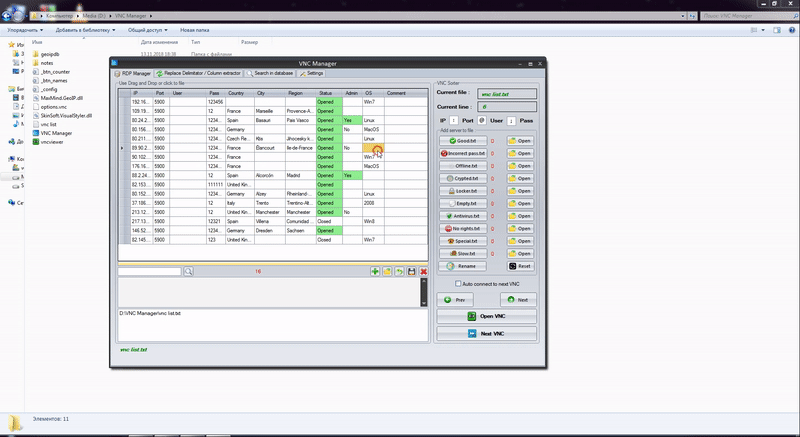Add server to Crypted.txt
Viewport: 800px width, 437px height.
(x=463, y=178)
